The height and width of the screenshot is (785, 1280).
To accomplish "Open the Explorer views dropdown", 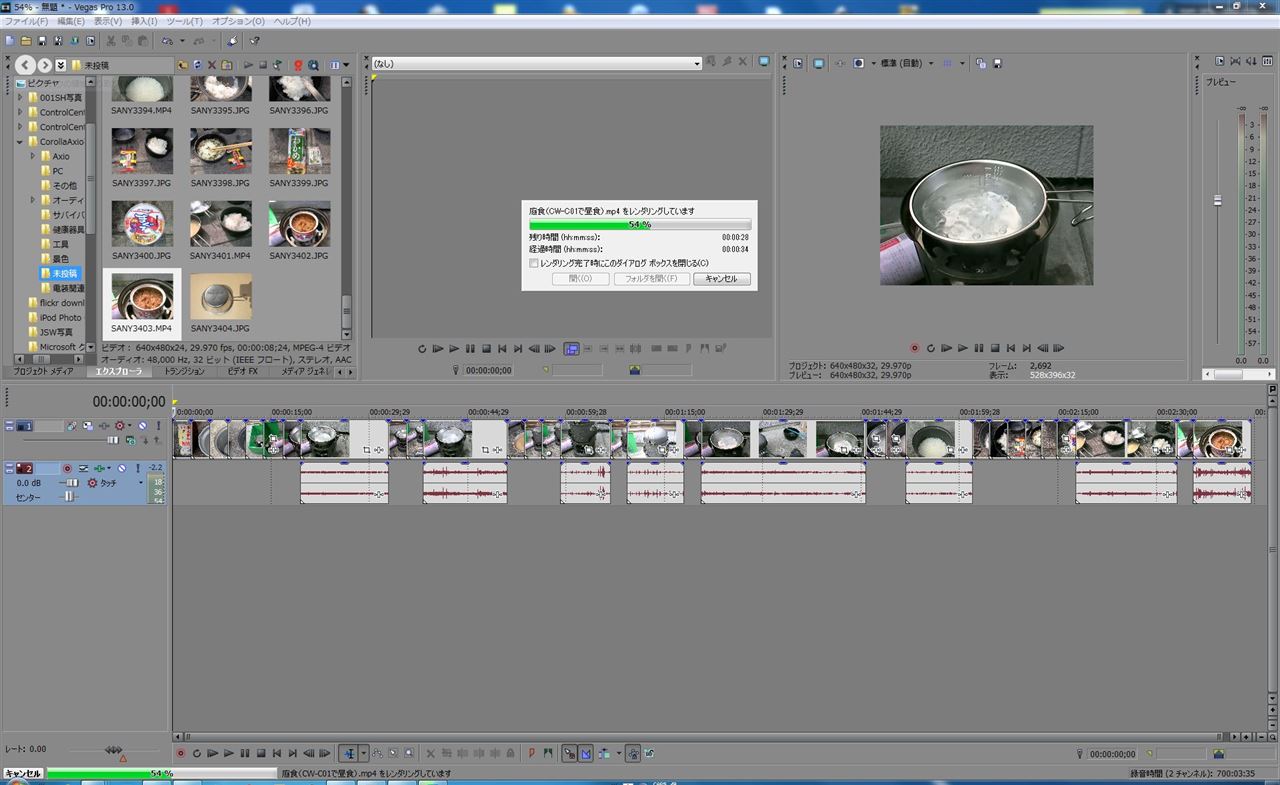I will pyautogui.click(x=346, y=65).
